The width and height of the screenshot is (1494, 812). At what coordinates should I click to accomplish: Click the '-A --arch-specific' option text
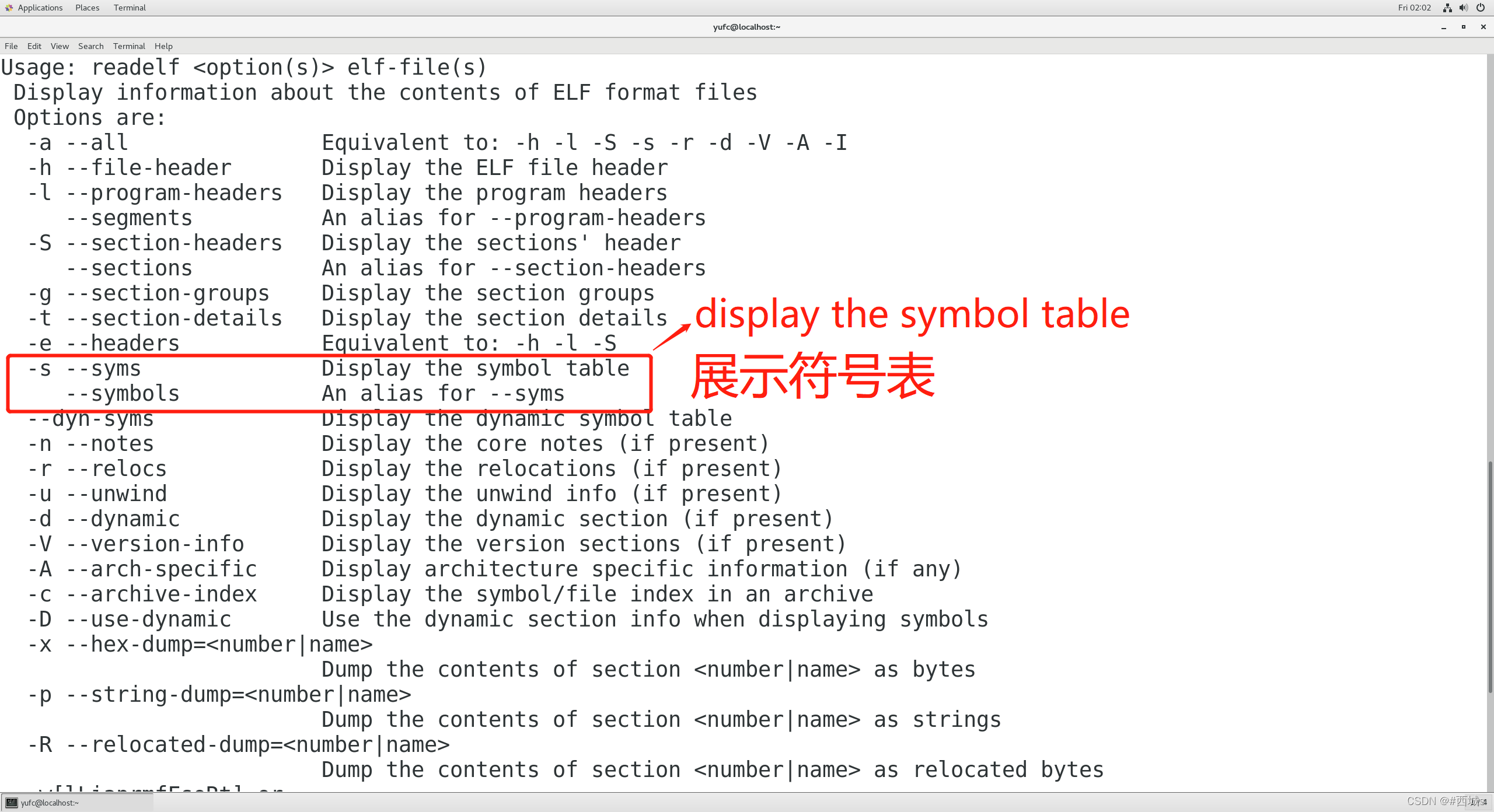click(142, 569)
